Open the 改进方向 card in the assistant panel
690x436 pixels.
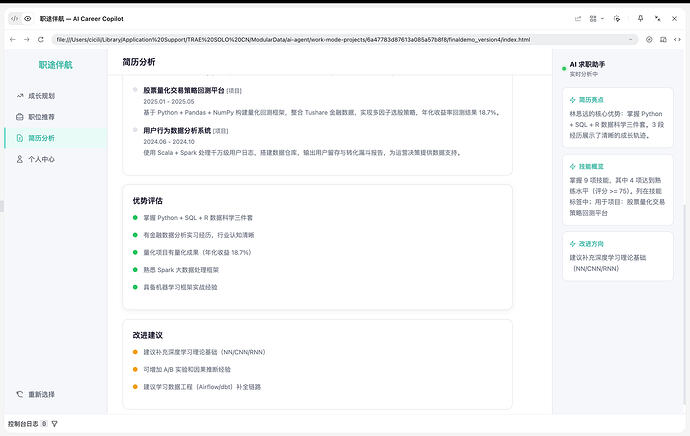pyautogui.click(x=617, y=256)
